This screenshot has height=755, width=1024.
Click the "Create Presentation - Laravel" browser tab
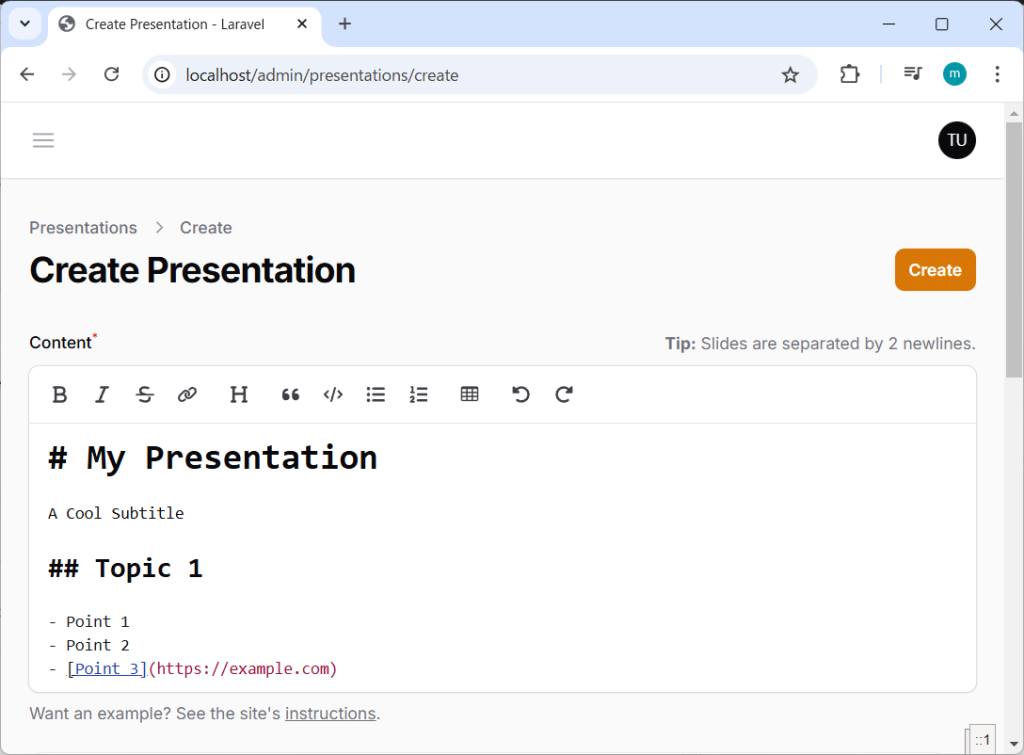(x=175, y=24)
